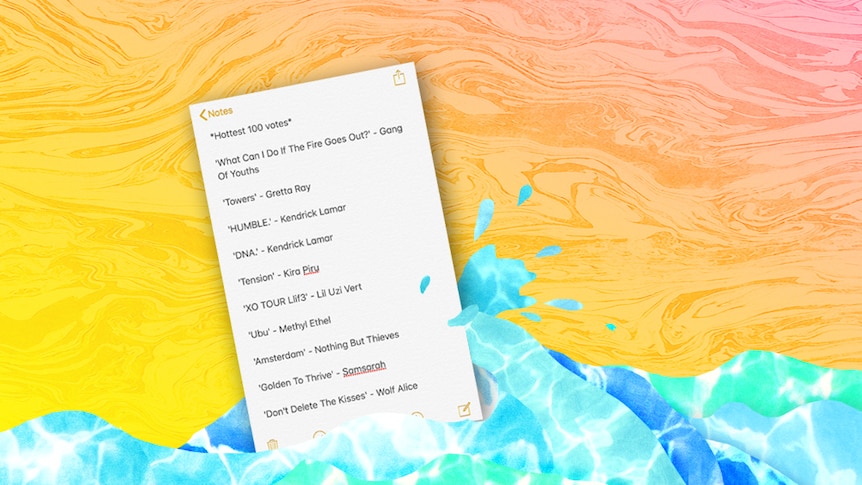Tap the misspelled word 'Piru'
Image resolution: width=862 pixels, height=485 pixels.
click(x=311, y=269)
